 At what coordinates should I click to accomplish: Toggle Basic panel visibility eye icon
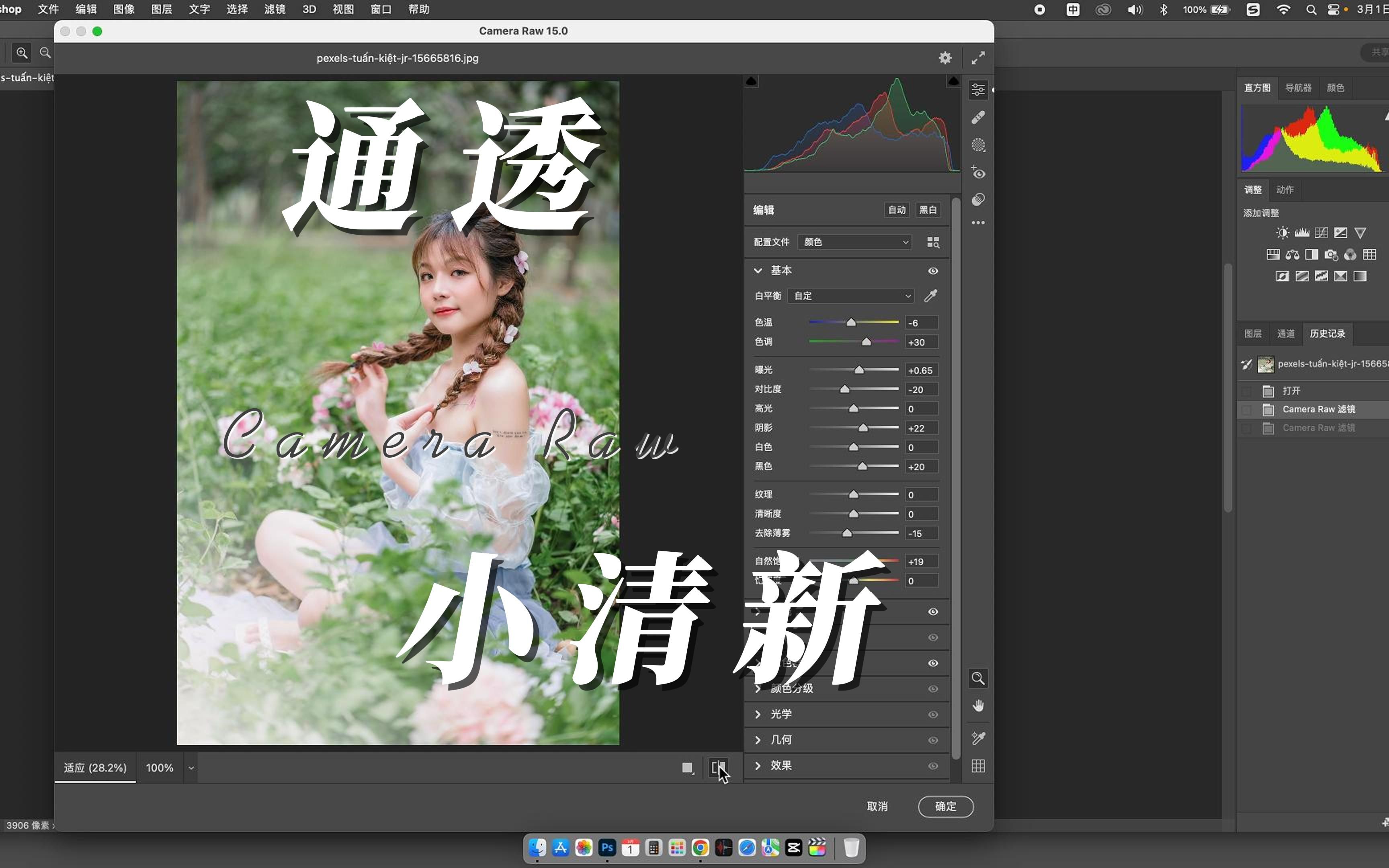[933, 270]
